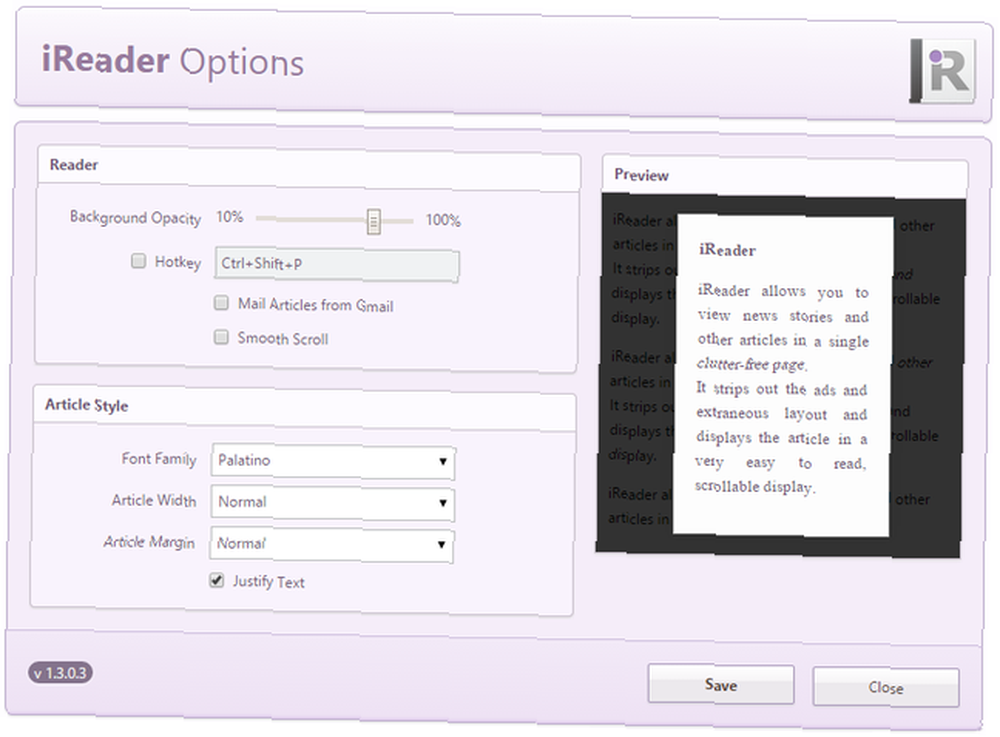Click the Article Width label
Viewport: 1000px width, 737px height.
pyautogui.click(x=154, y=500)
